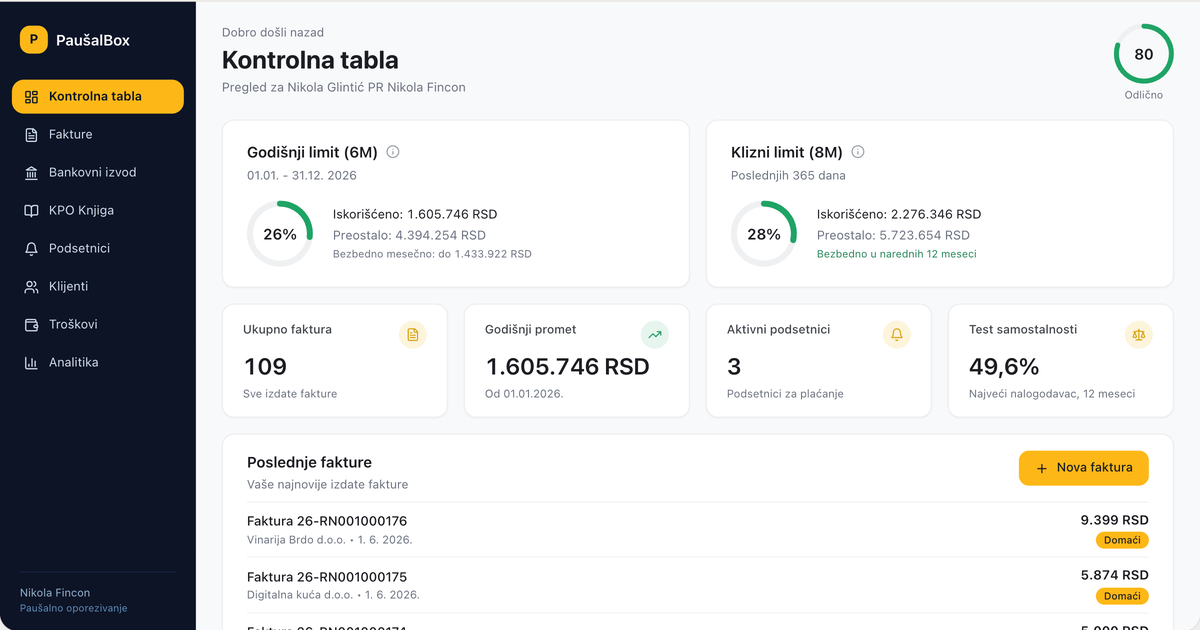
Task: Click document icon on Ukupno faktura card
Action: coord(413,335)
